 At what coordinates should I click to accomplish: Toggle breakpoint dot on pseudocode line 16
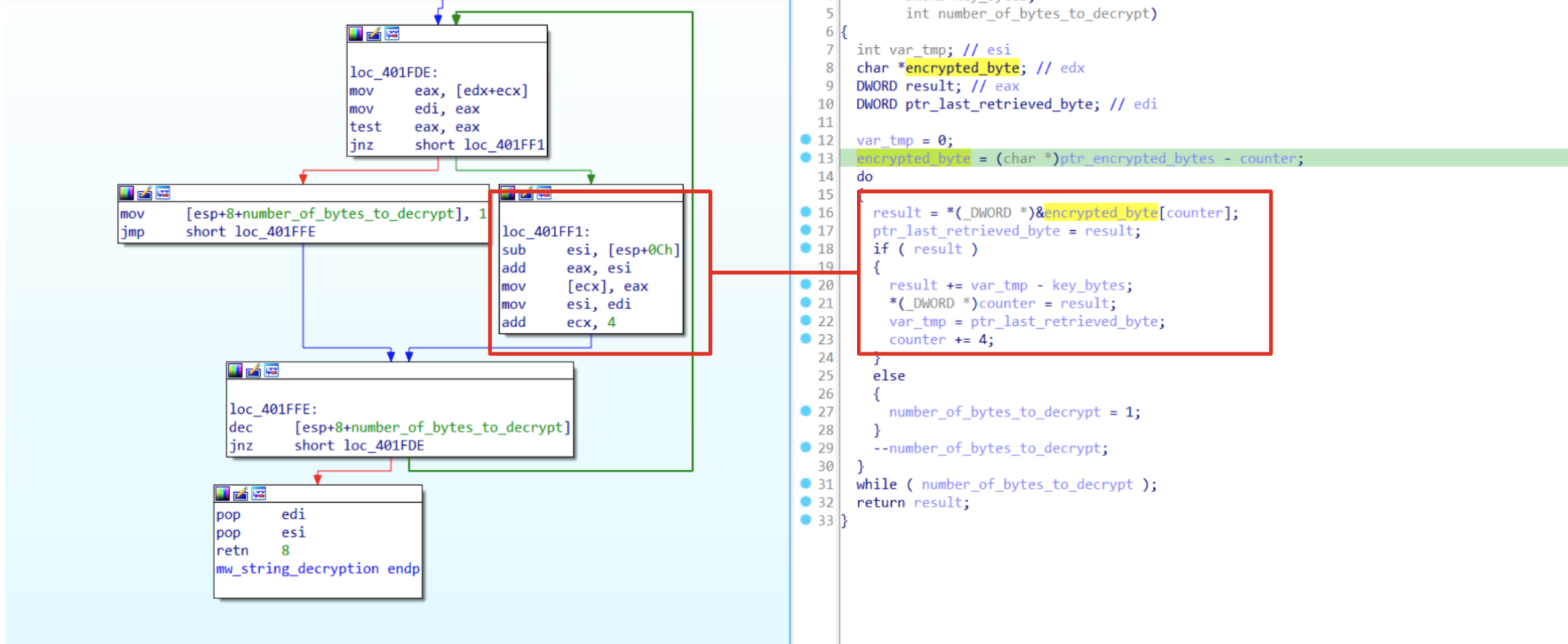(x=806, y=212)
